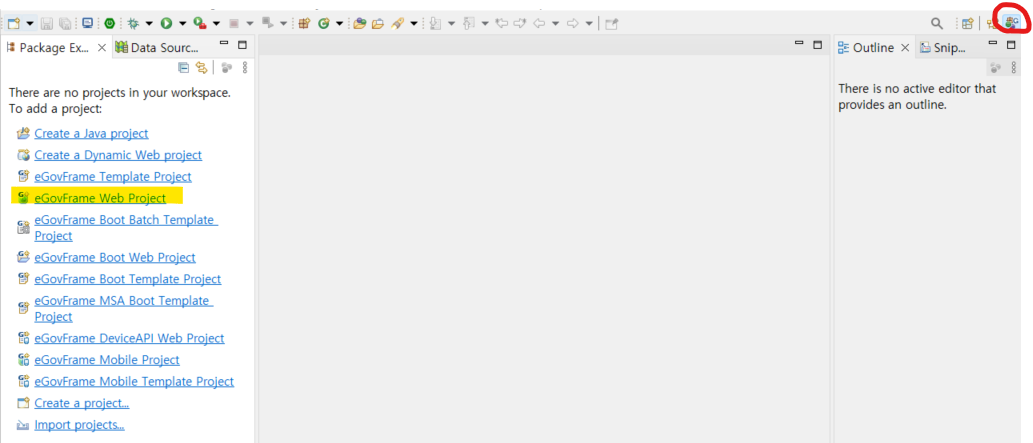The image size is (1033, 443).
Task: Minimize the Outline panel
Action: pos(993,44)
